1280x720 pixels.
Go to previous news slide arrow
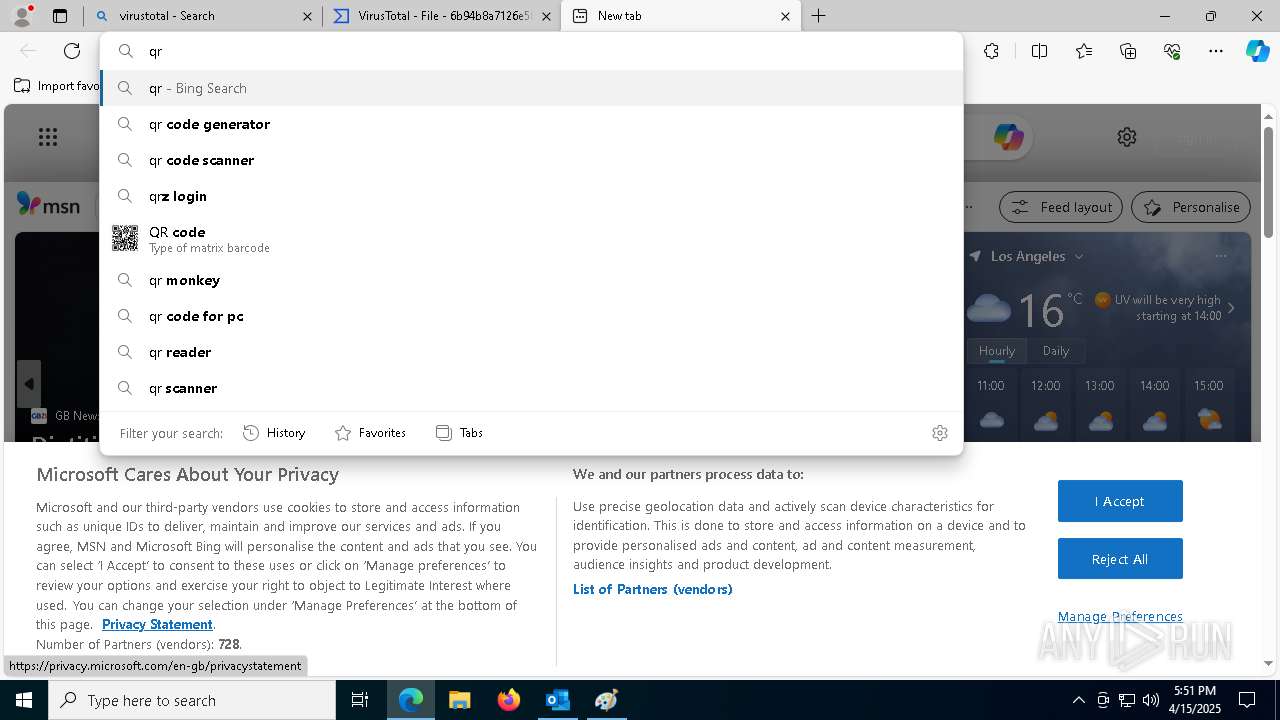pyautogui.click(x=29, y=384)
